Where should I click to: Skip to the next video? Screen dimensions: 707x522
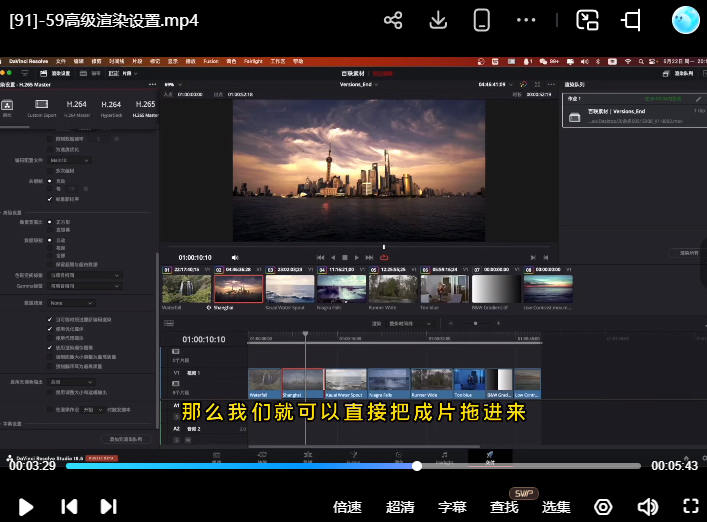click(x=108, y=507)
